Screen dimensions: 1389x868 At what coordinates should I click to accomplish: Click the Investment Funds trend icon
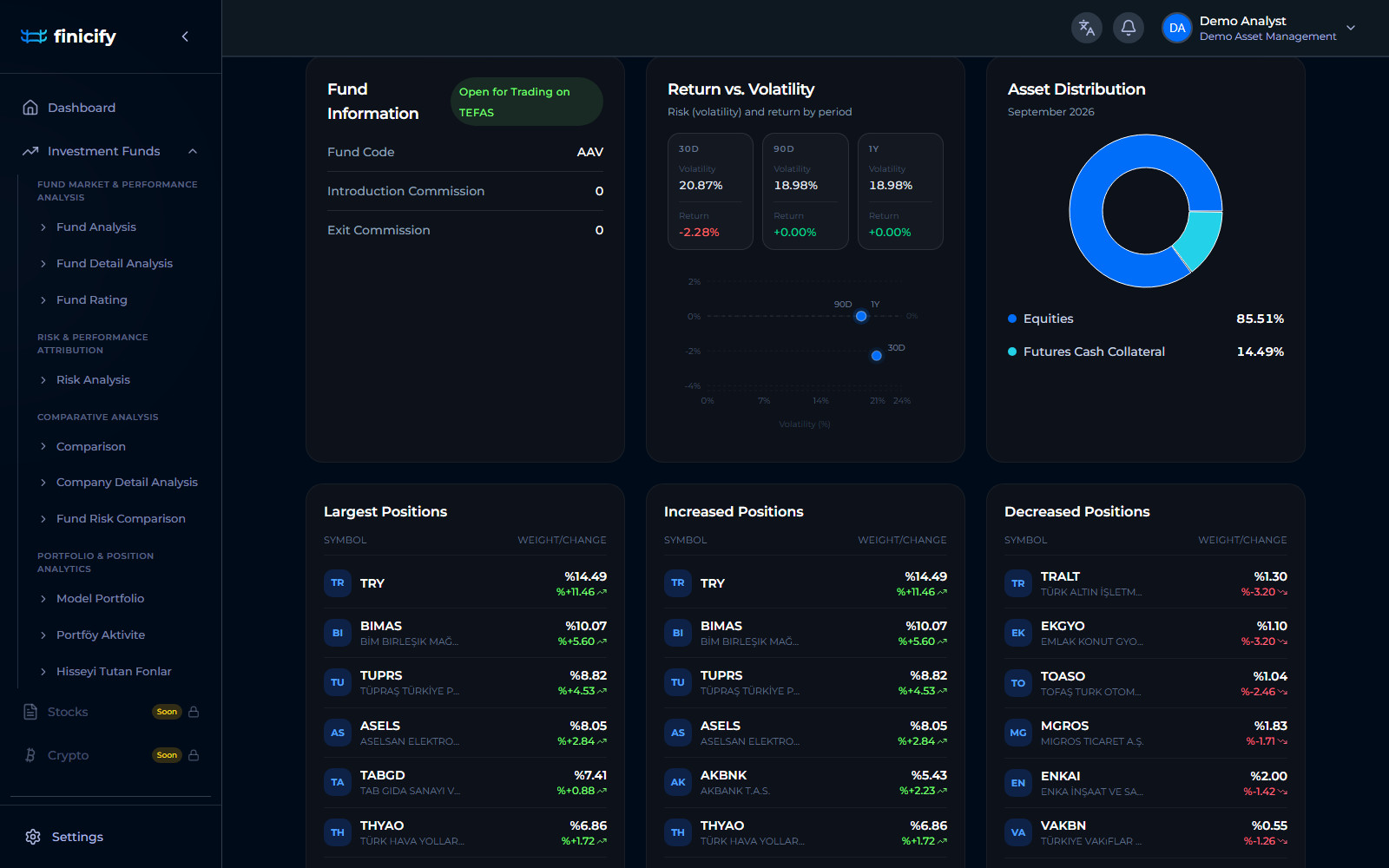[x=30, y=151]
